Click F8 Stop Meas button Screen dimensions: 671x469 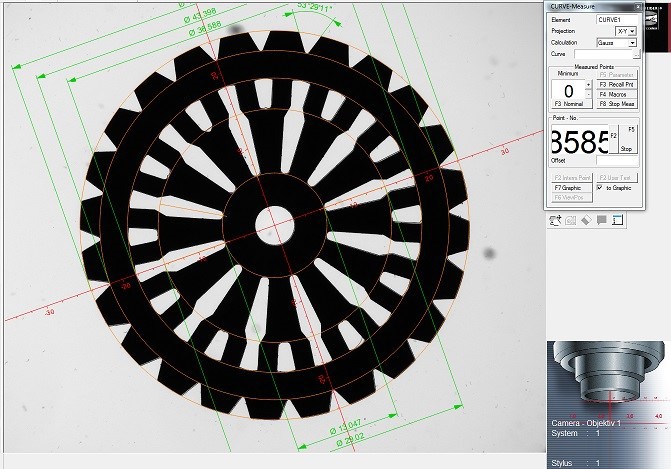tap(617, 104)
